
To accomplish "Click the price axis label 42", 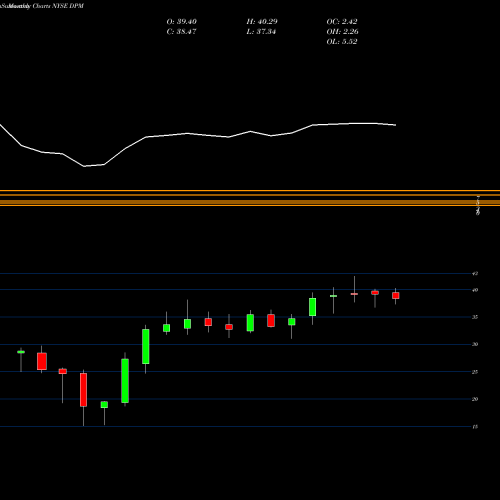I will tap(475, 274).
